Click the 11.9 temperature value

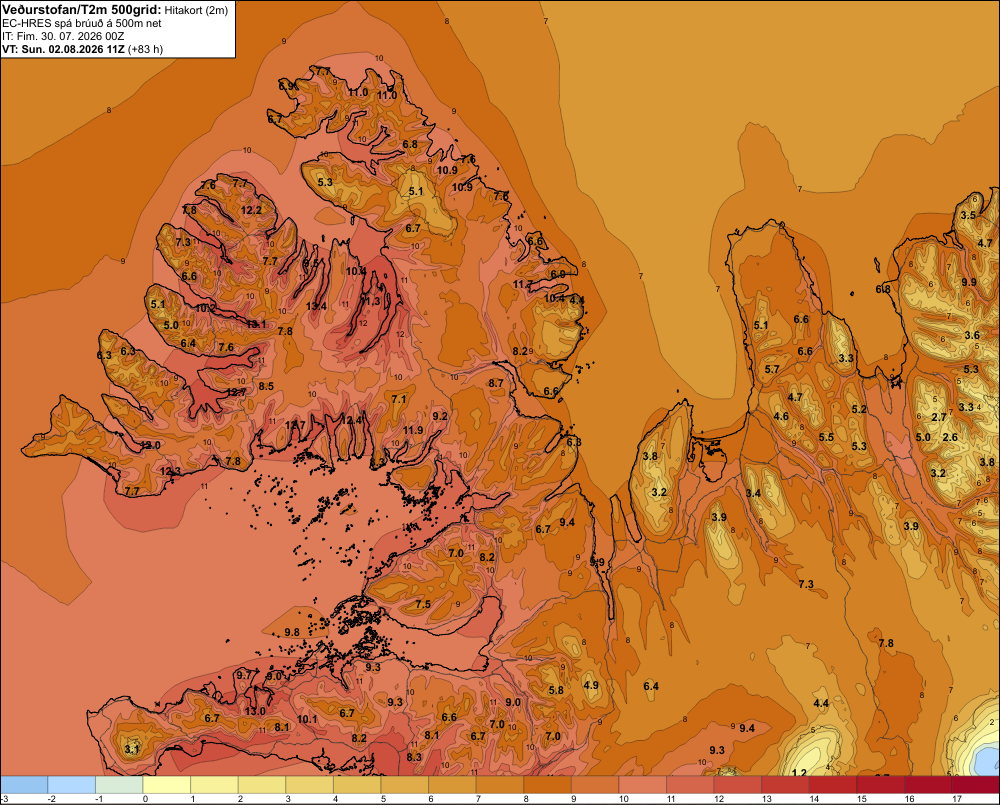tap(413, 430)
